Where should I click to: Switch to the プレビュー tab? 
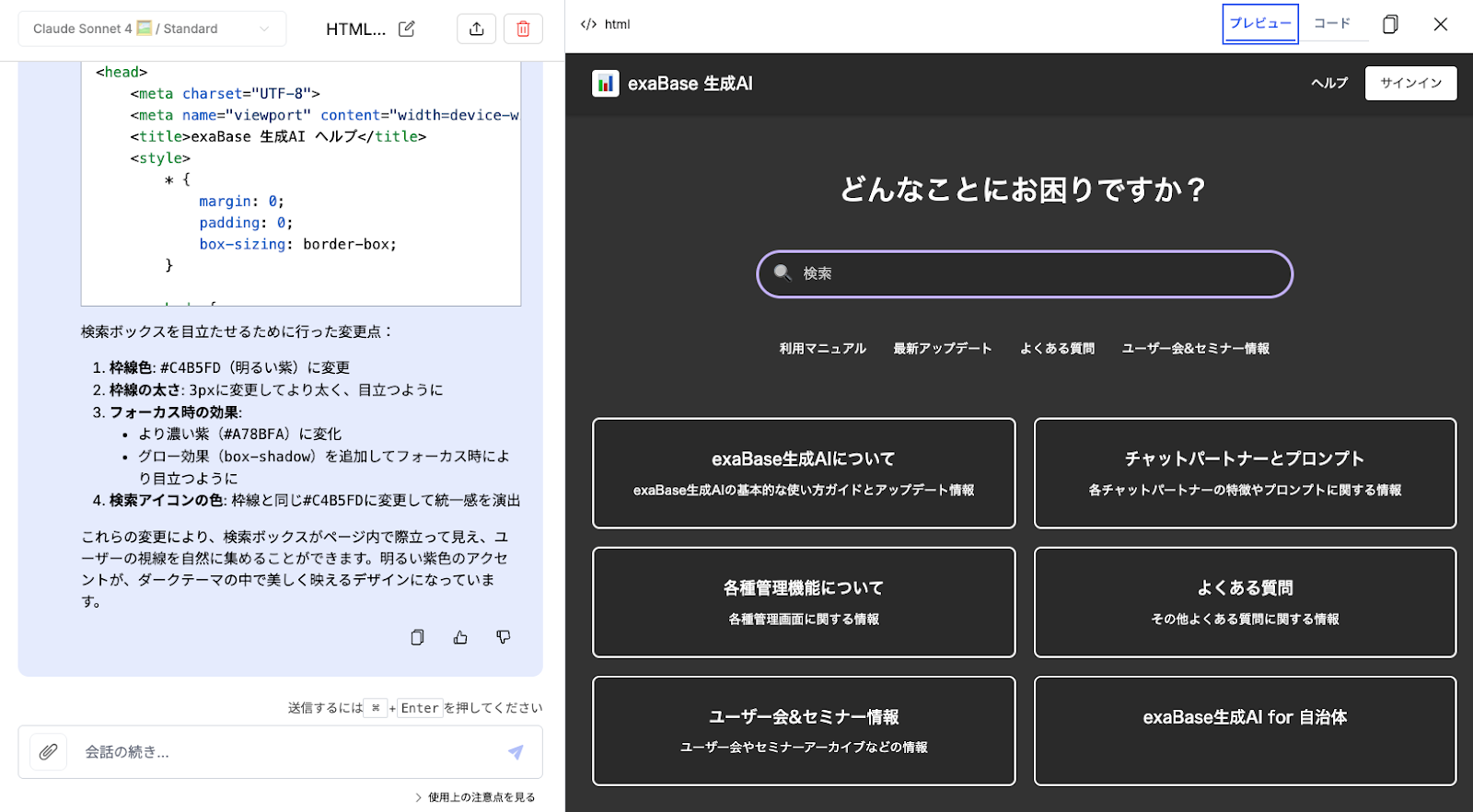click(x=1260, y=24)
